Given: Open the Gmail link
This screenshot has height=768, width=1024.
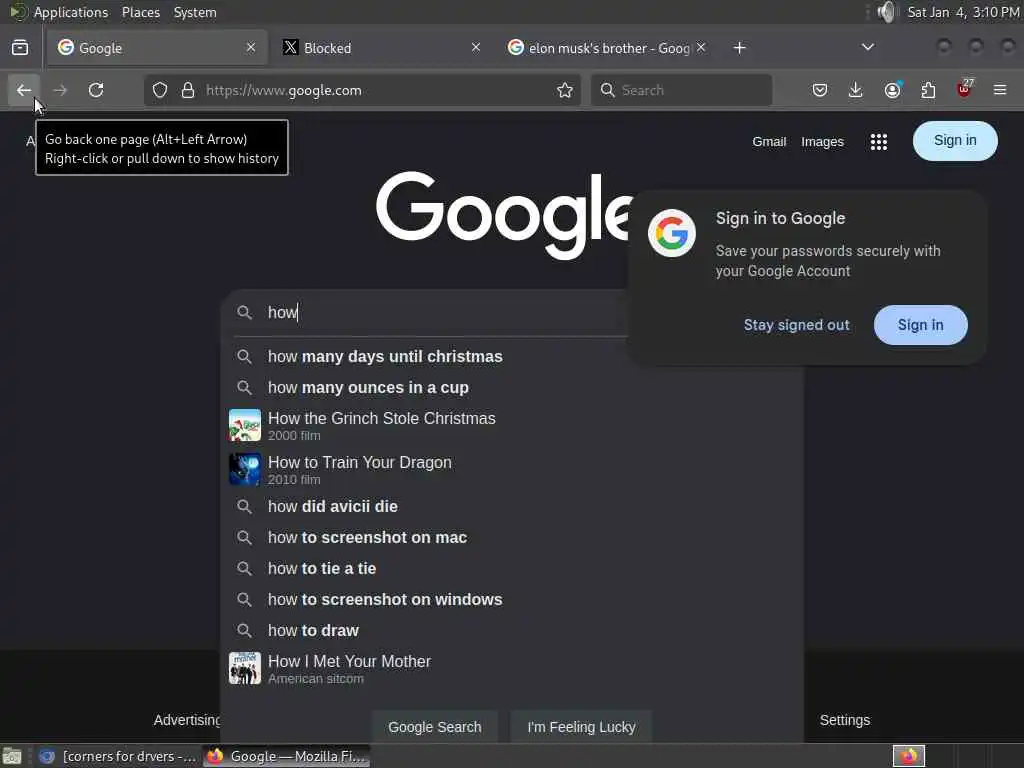Looking at the screenshot, I should [769, 142].
